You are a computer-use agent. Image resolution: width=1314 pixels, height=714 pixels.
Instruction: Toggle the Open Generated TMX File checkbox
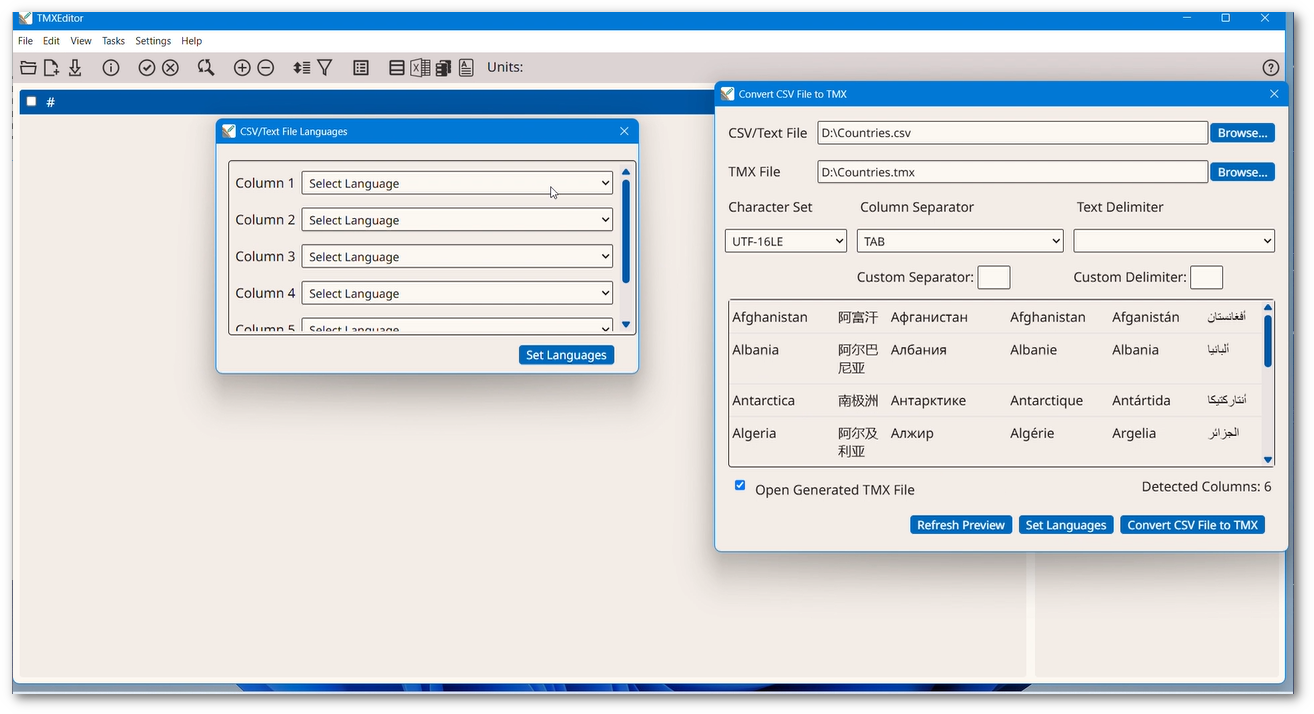pos(740,485)
